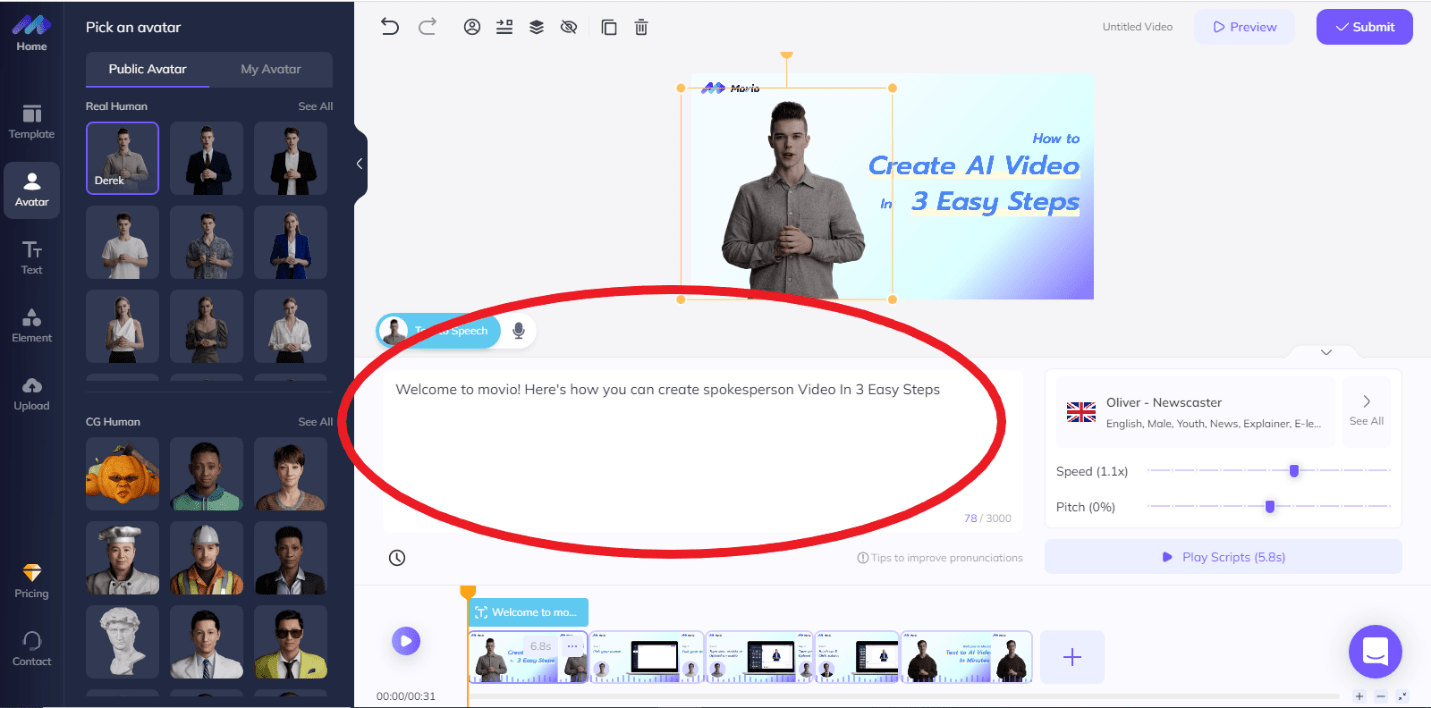Click the redo arrow icon
1431x708 pixels.
427,27
